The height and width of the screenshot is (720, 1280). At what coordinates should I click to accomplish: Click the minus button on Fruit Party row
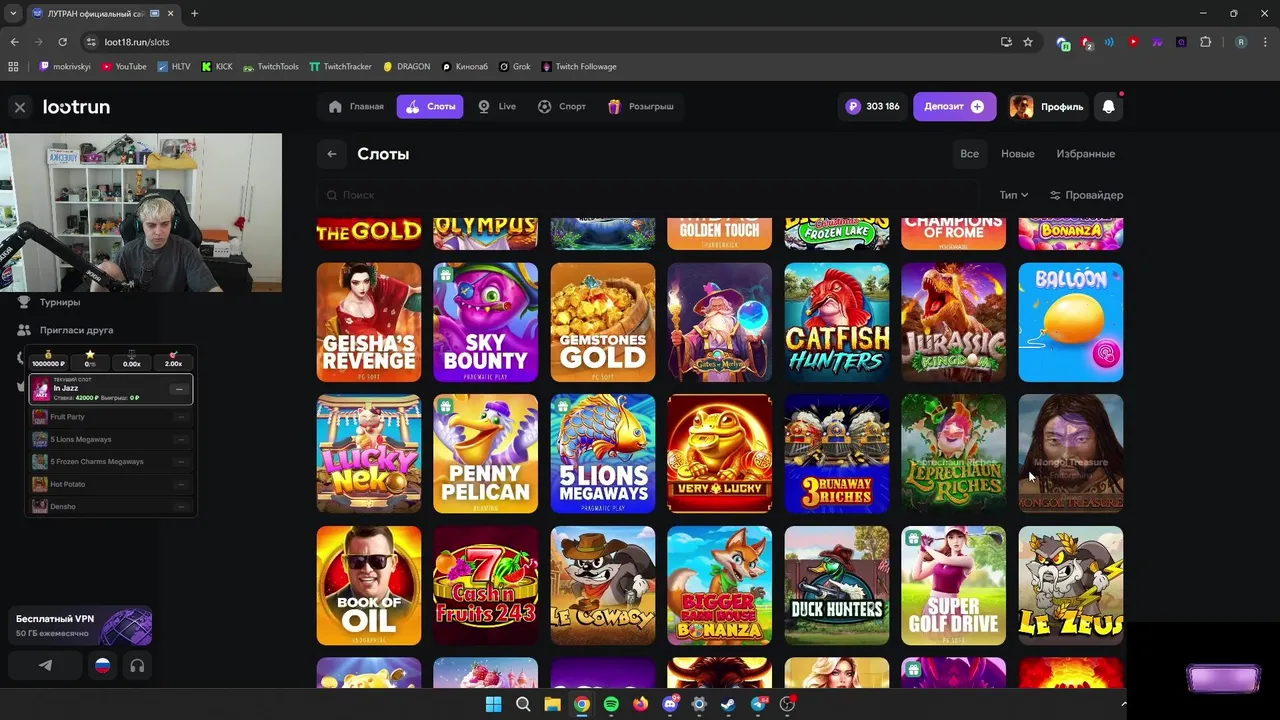click(180, 417)
